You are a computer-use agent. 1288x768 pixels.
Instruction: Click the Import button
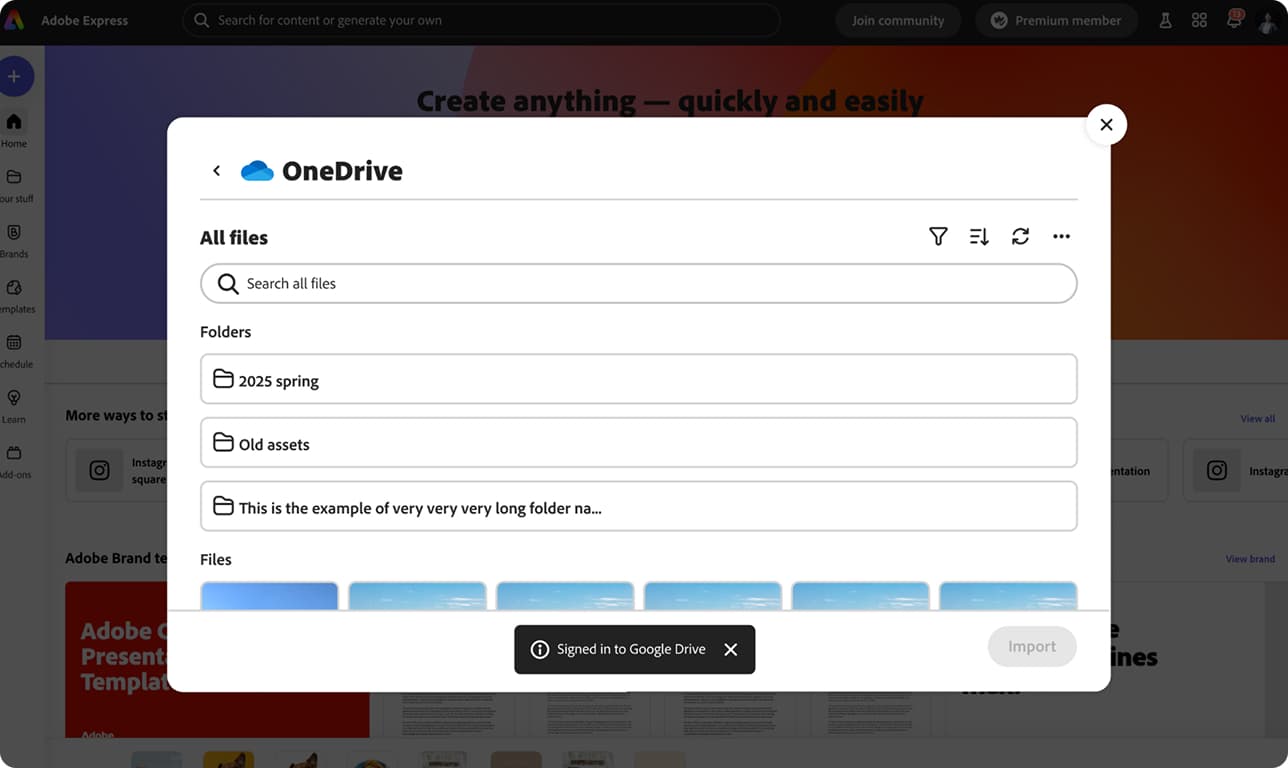click(x=1032, y=647)
